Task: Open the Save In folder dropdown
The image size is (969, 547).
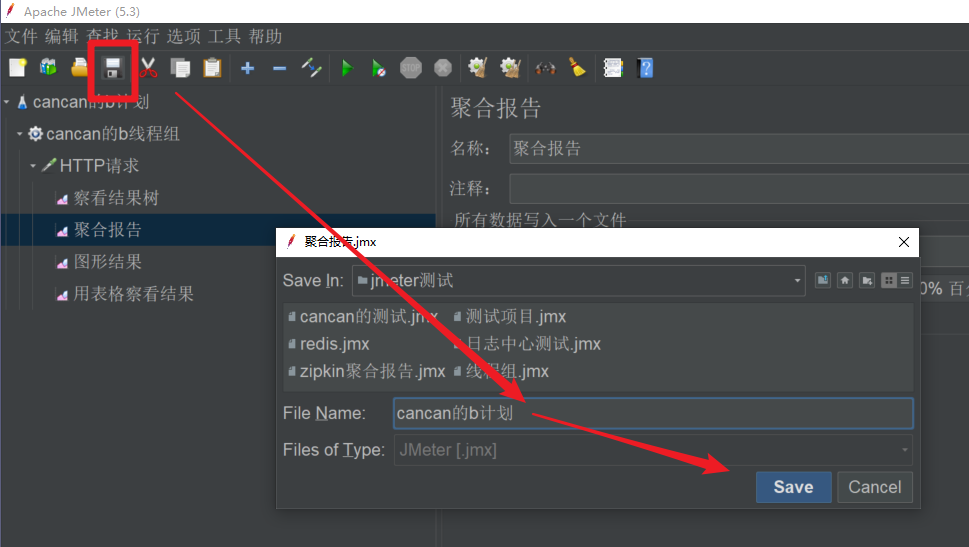Action: click(x=797, y=281)
